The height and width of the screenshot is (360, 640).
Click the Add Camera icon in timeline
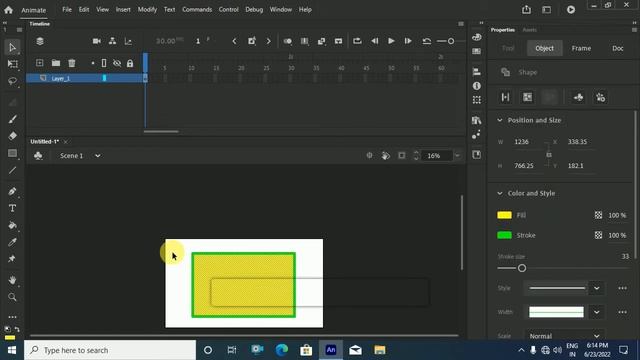(x=96, y=41)
